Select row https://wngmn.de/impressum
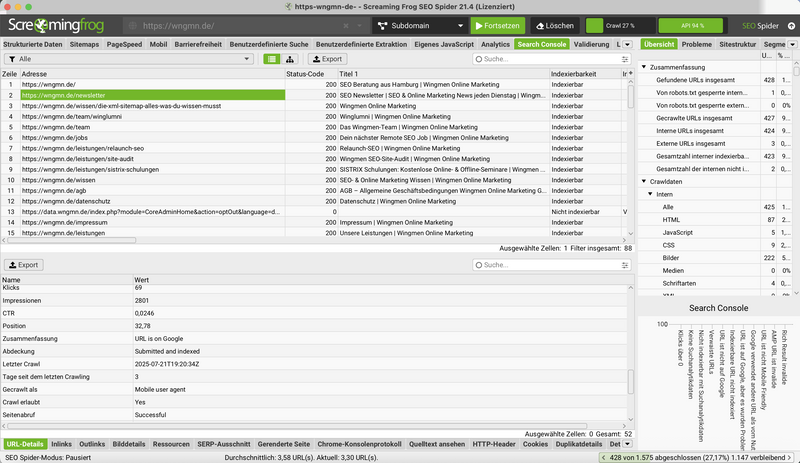The height and width of the screenshot is (463, 800). coord(316,223)
